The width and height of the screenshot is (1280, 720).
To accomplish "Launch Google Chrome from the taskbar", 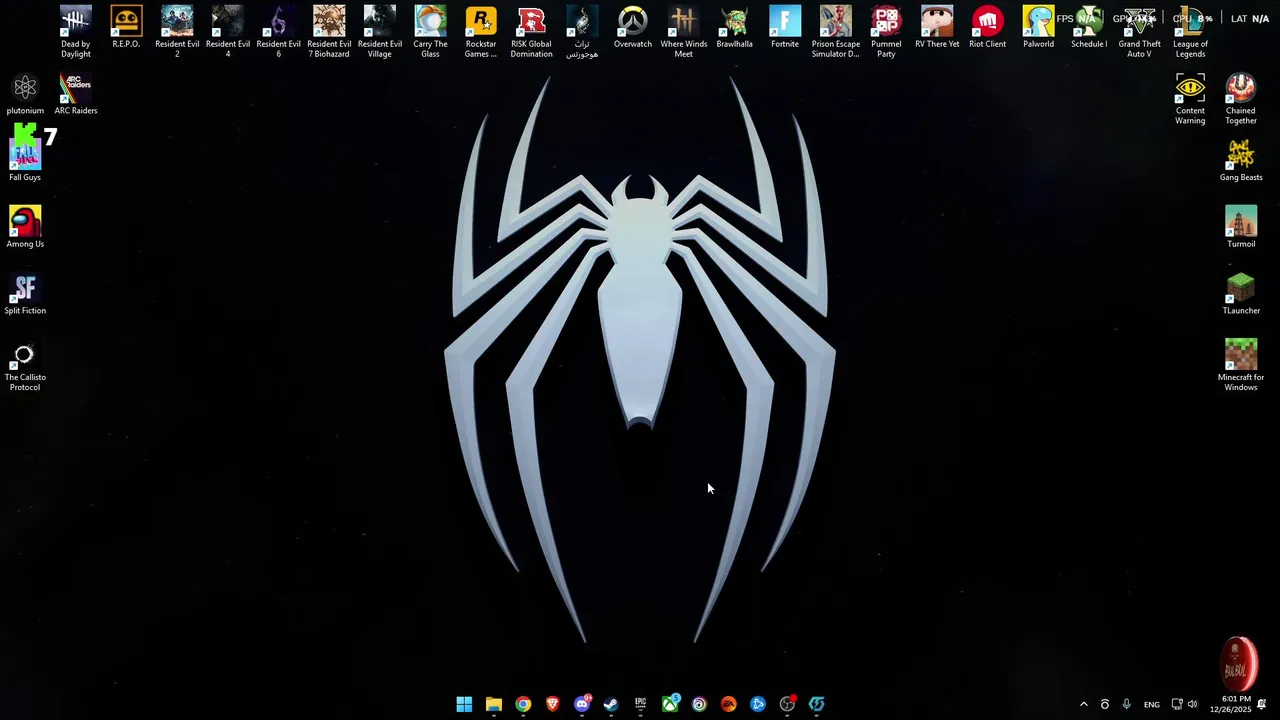I will (523, 704).
